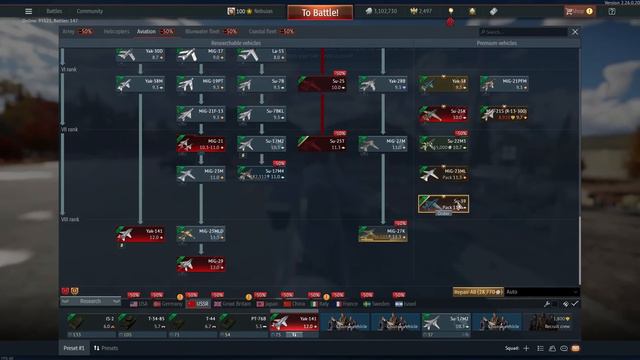Select the USSR nation tab
Image resolution: width=640 pixels, height=360 pixels.
point(198,304)
